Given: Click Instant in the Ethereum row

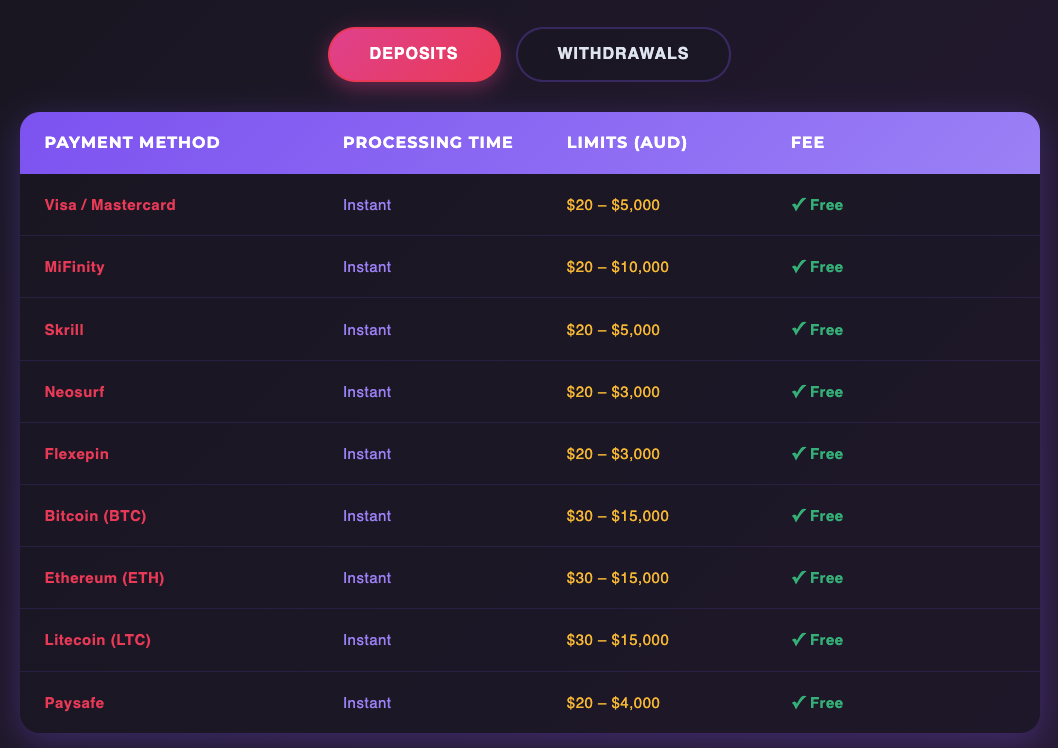Looking at the screenshot, I should pyautogui.click(x=367, y=578).
